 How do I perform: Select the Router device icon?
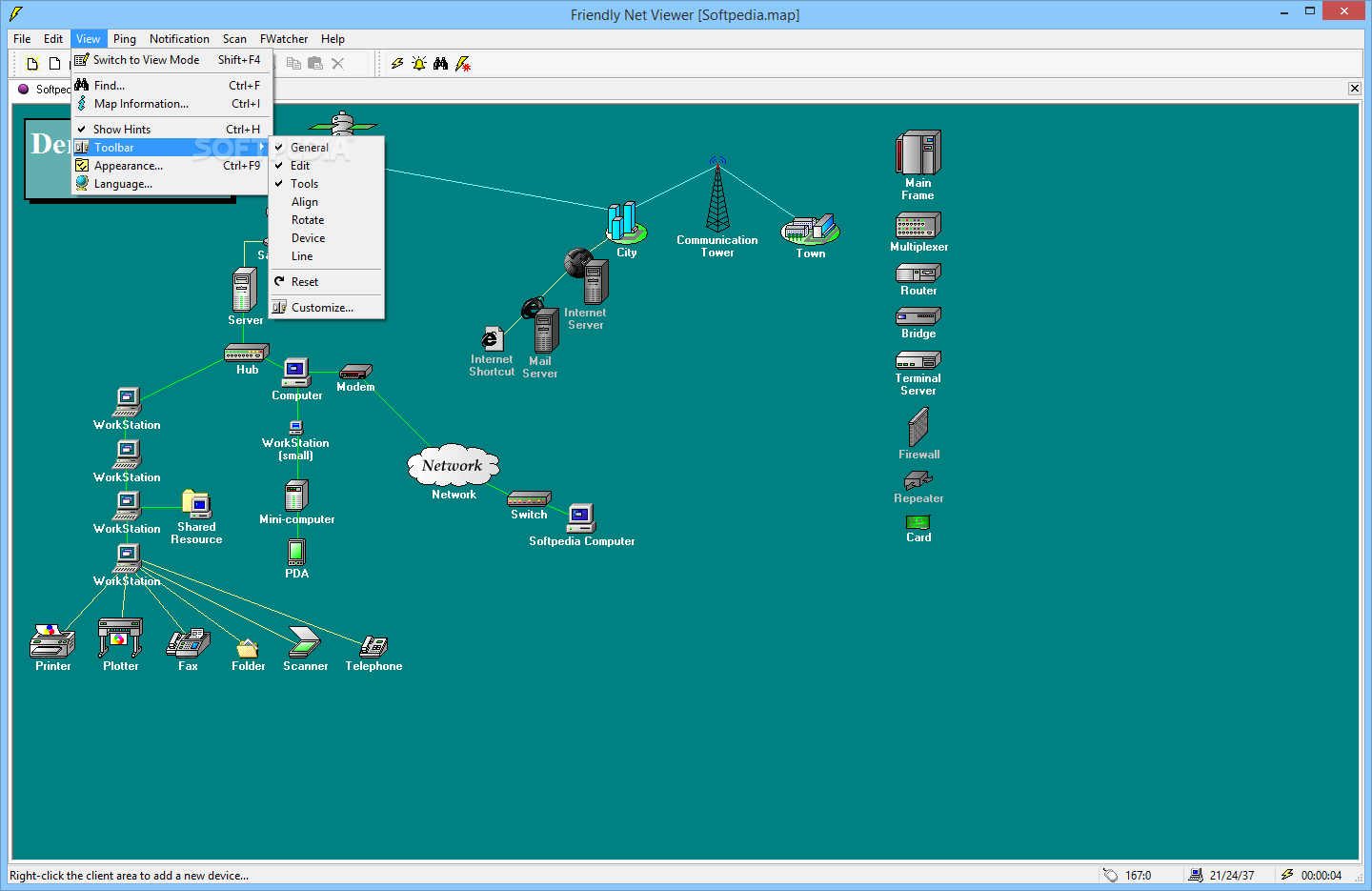(x=918, y=273)
